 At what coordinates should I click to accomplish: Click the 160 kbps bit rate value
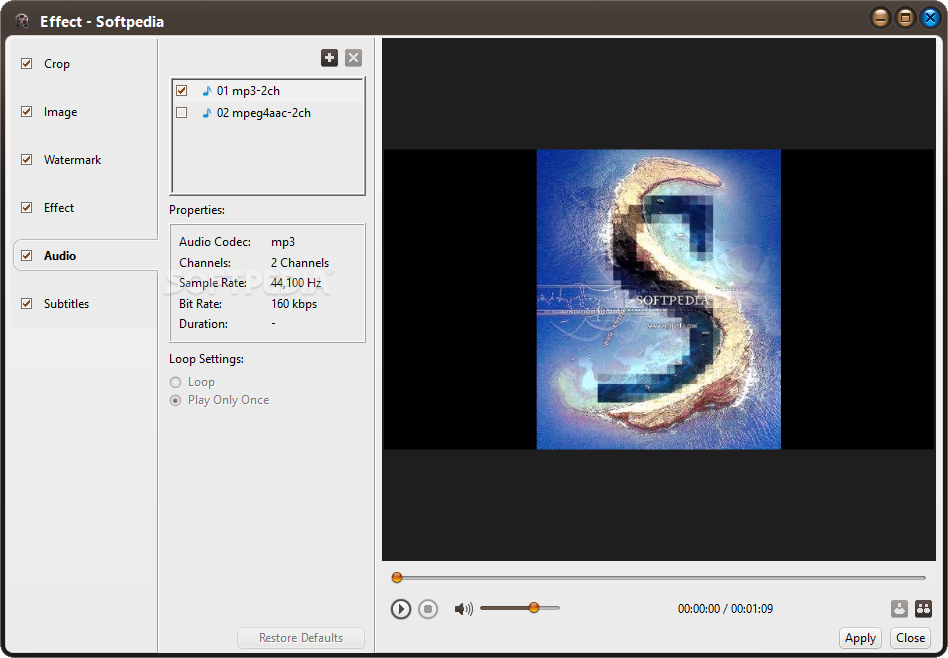[294, 304]
